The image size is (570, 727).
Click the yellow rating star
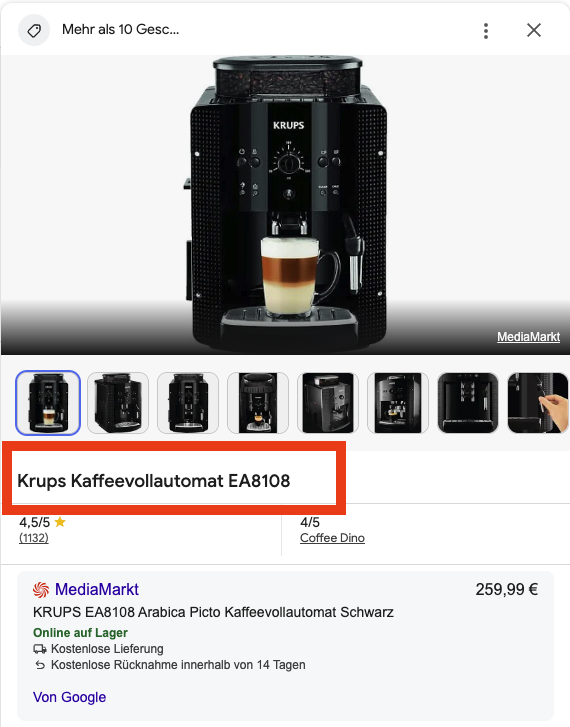coord(60,522)
